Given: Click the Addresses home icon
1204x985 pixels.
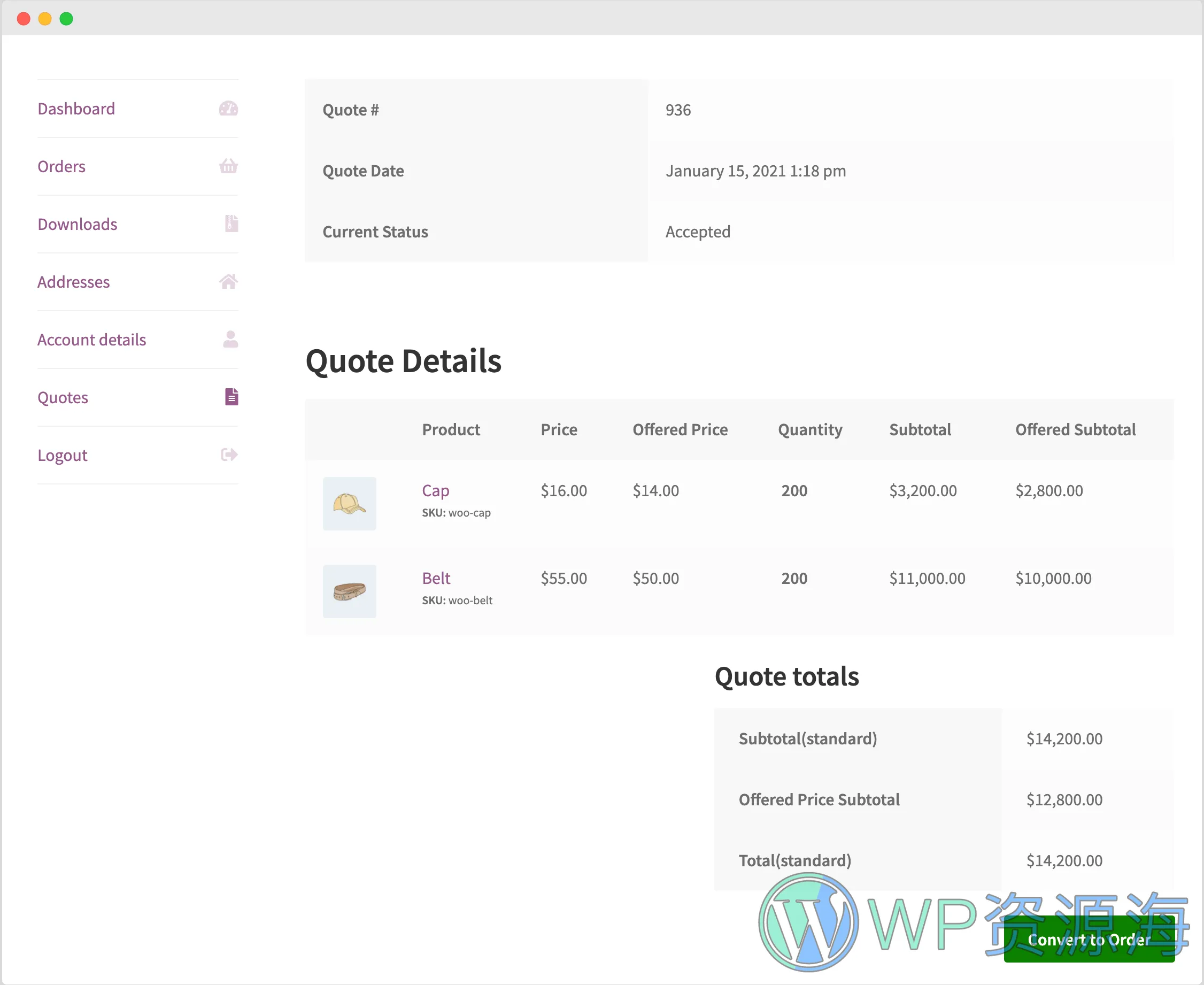Looking at the screenshot, I should click(228, 281).
